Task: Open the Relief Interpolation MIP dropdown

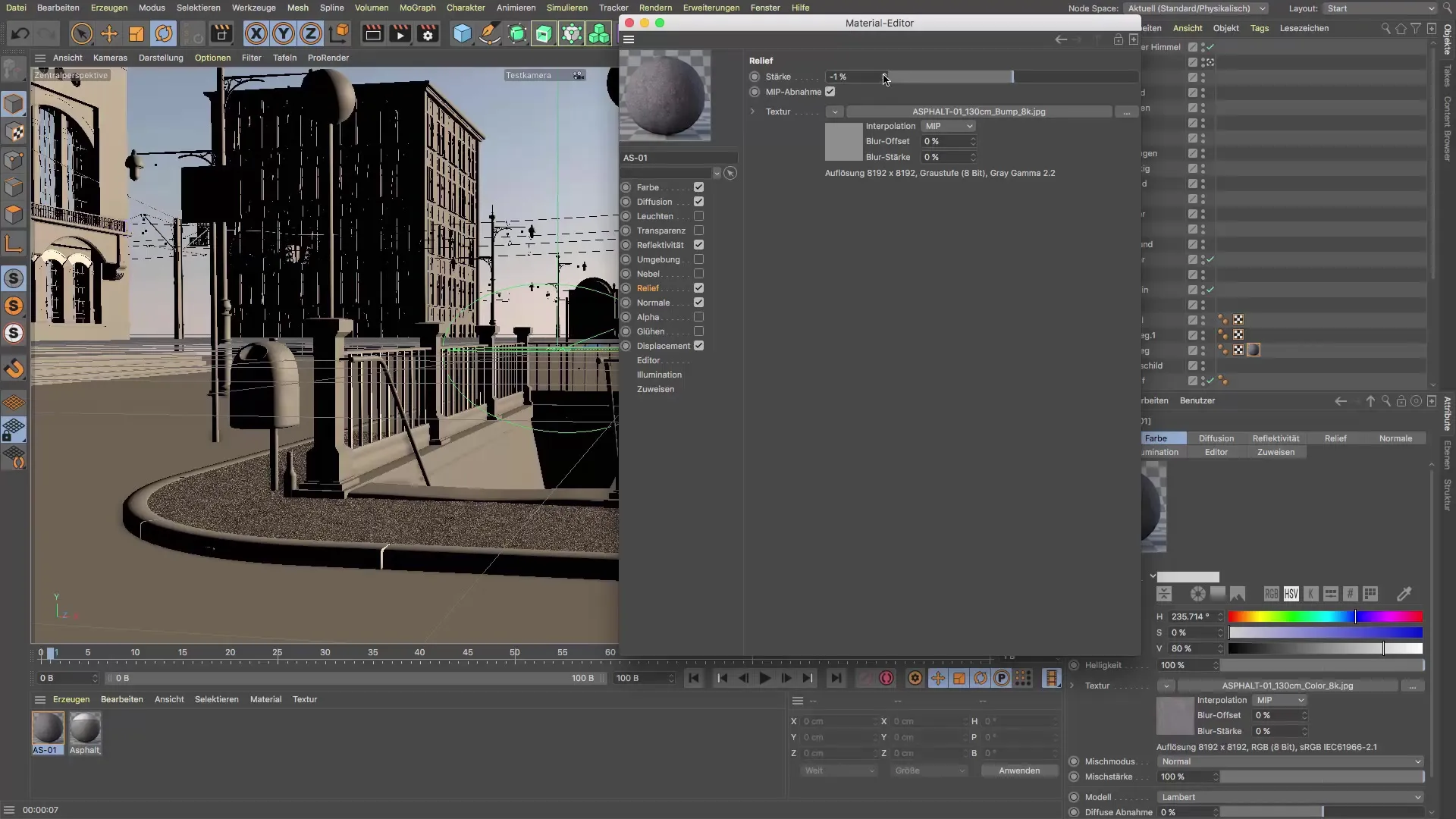Action: pyautogui.click(x=948, y=126)
